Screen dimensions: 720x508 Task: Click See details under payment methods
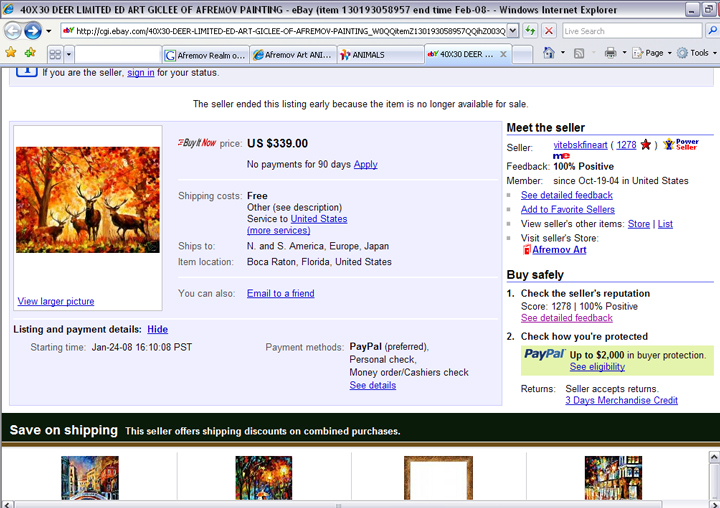pos(372,385)
